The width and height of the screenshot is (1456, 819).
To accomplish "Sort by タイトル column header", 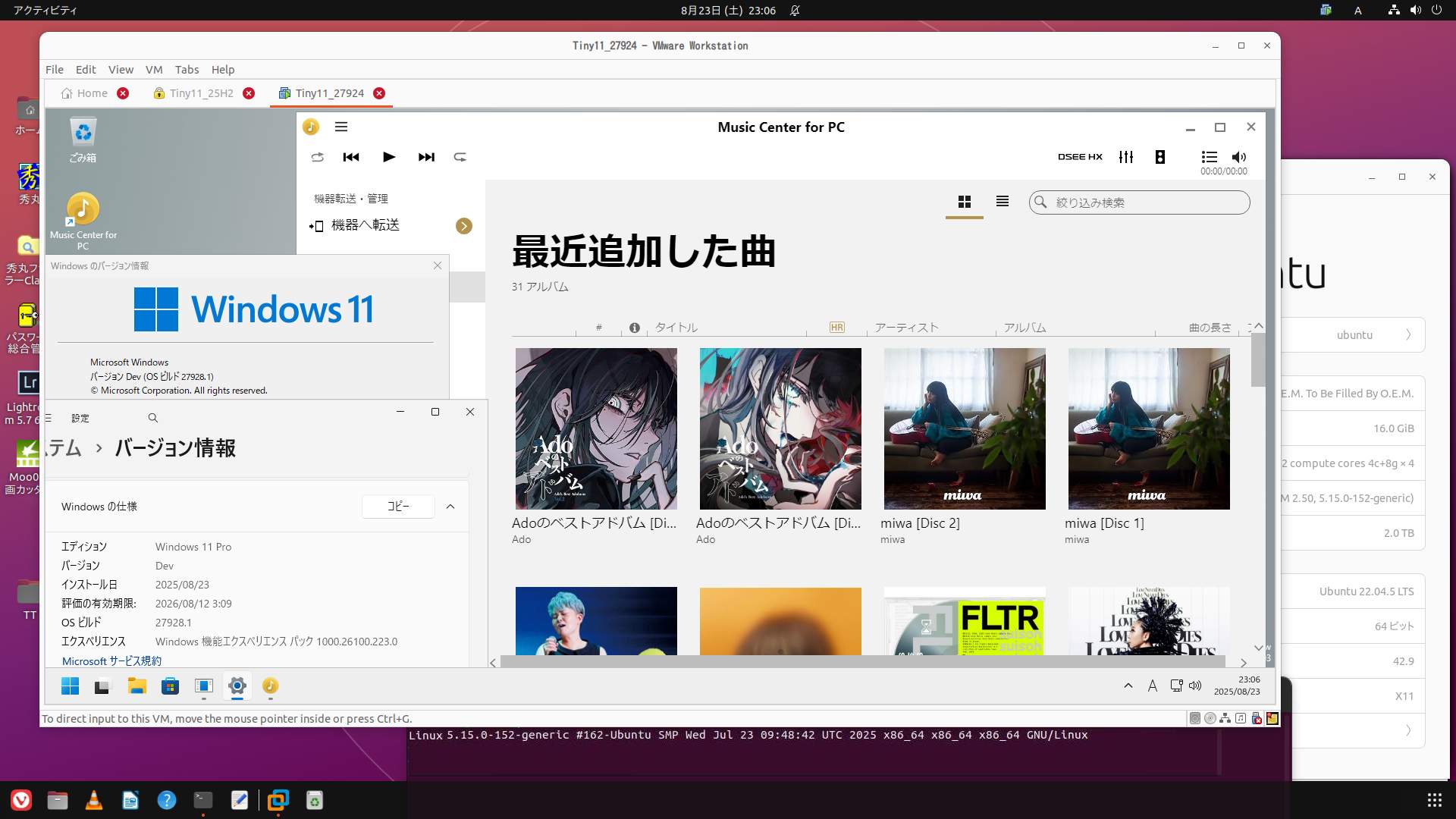I will [x=676, y=328].
